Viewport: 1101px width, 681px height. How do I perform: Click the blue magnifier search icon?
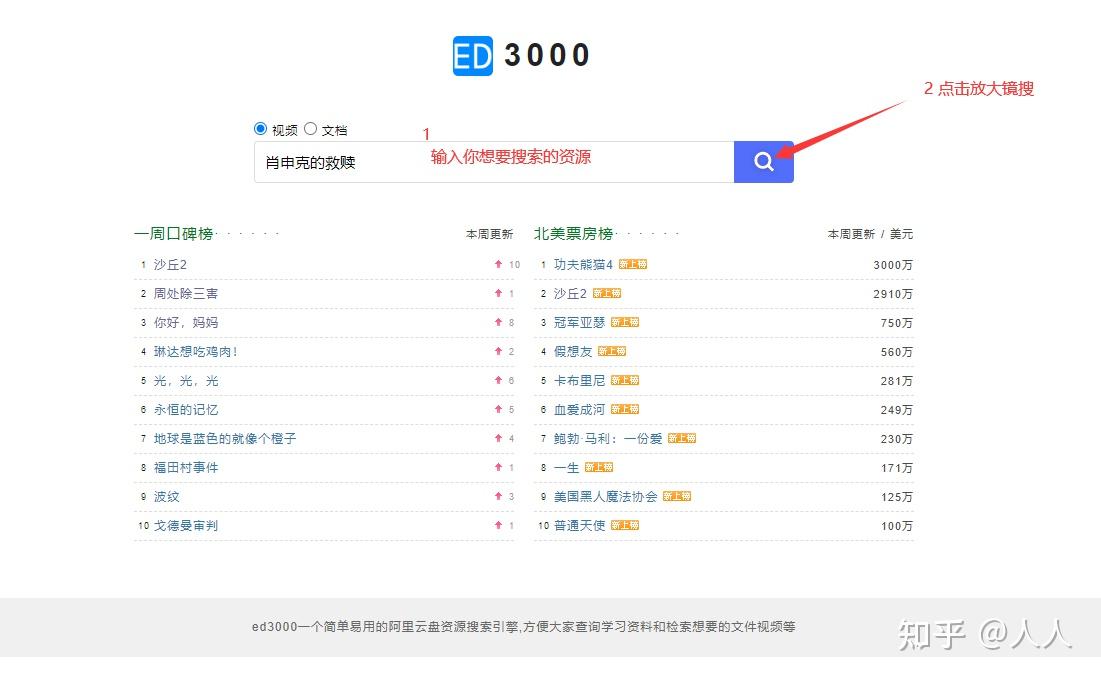tap(763, 161)
